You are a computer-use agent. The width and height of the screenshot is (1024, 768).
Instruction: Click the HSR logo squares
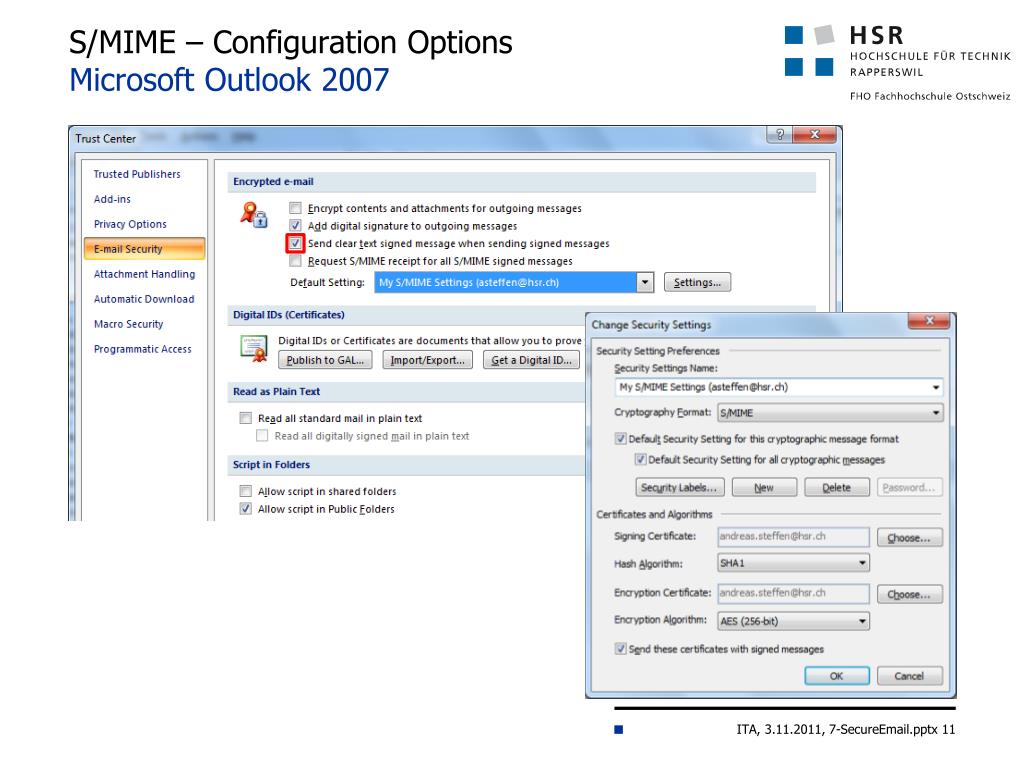(809, 51)
